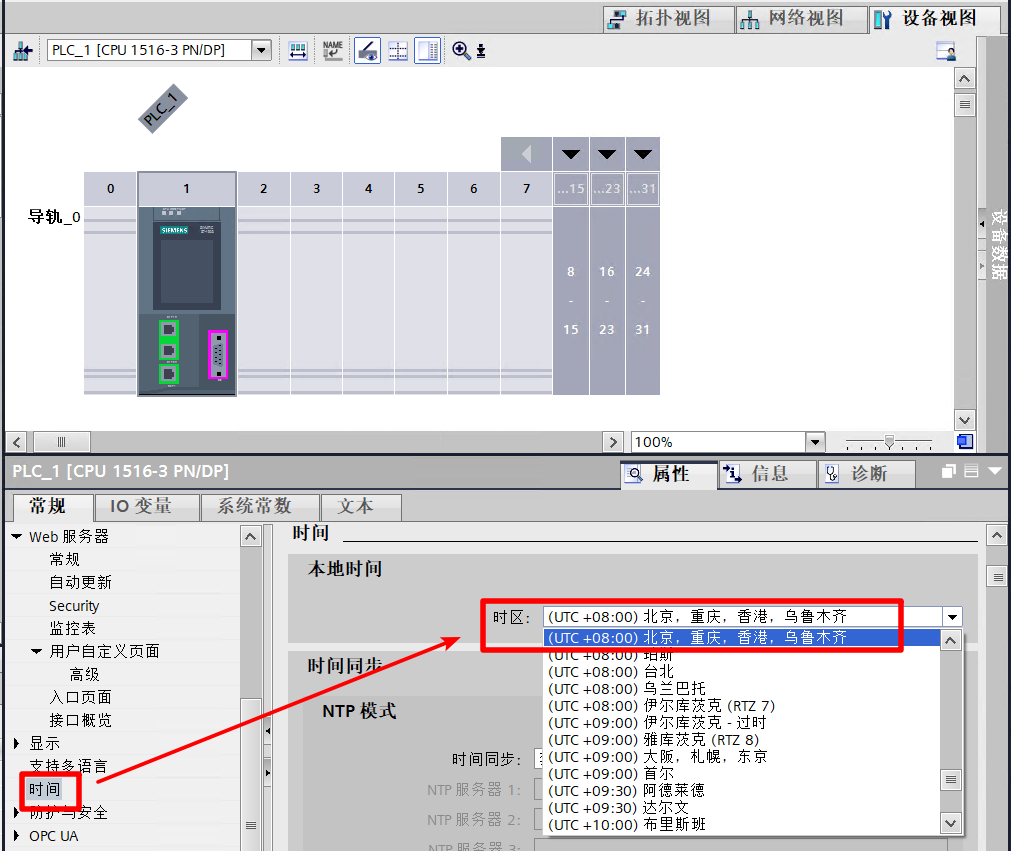The height and width of the screenshot is (851, 1011).
Task: Click the NAME module labels toolbar icon
Action: 333,50
